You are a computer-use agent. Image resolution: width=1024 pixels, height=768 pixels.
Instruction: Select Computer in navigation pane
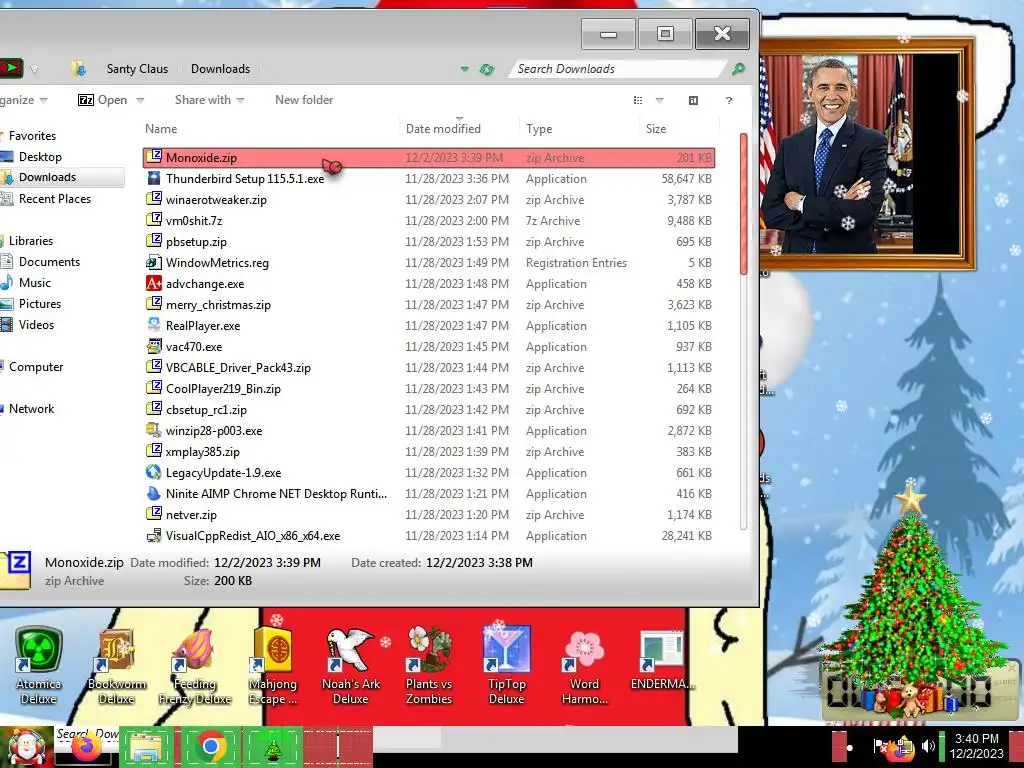click(x=36, y=367)
